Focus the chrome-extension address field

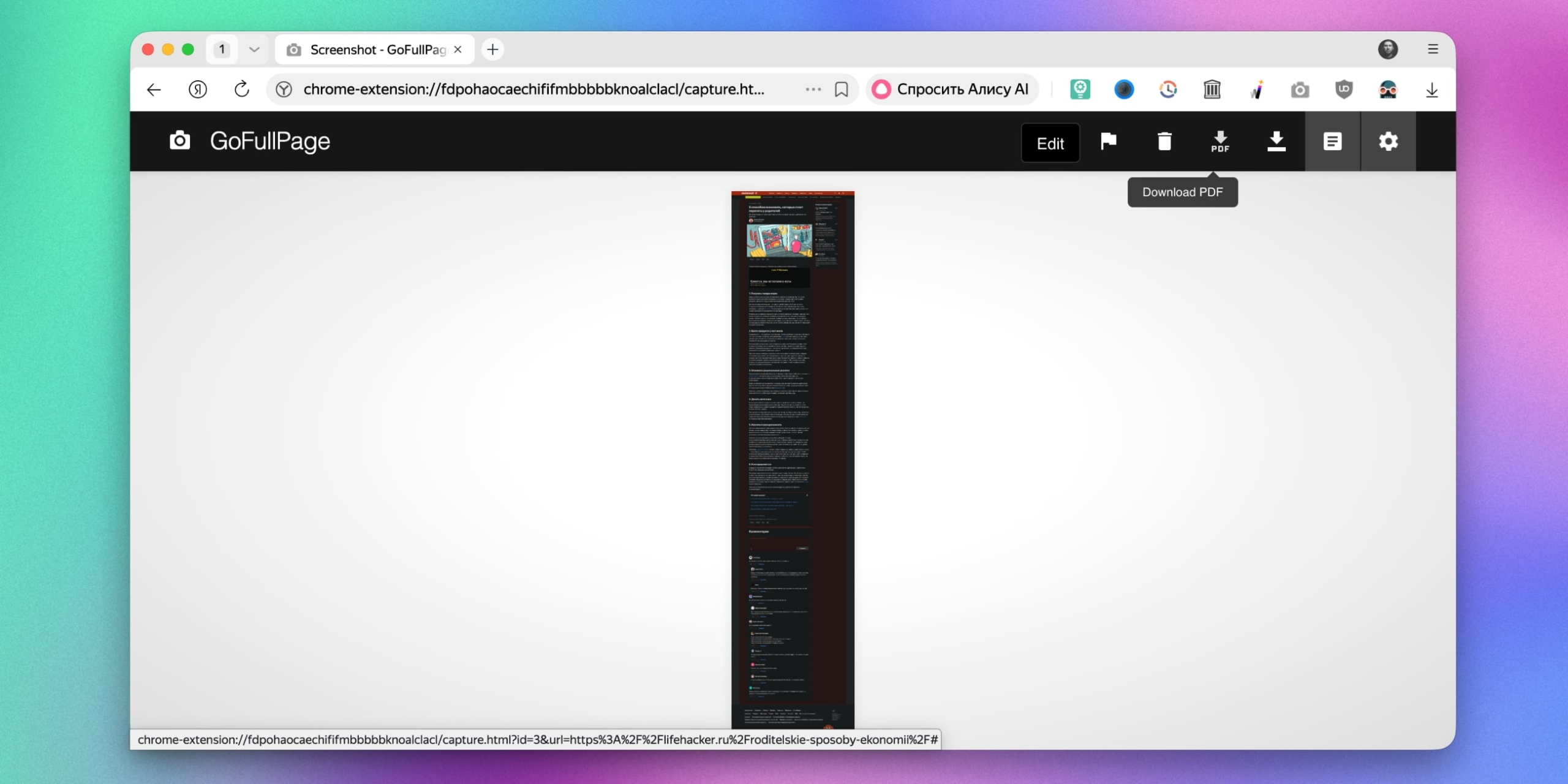click(x=533, y=89)
